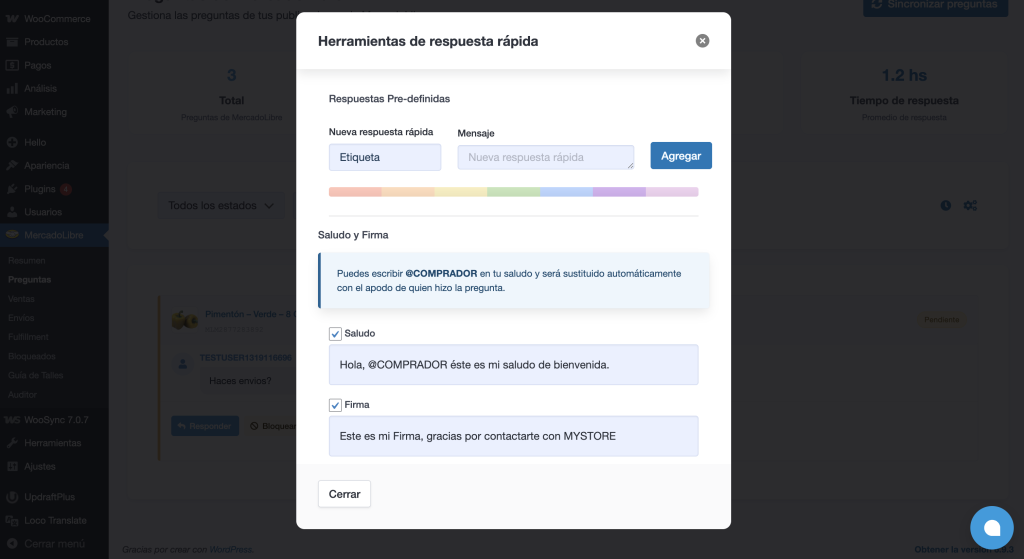Click the TESTUSER1319116696 user avatar icon

pos(183,364)
